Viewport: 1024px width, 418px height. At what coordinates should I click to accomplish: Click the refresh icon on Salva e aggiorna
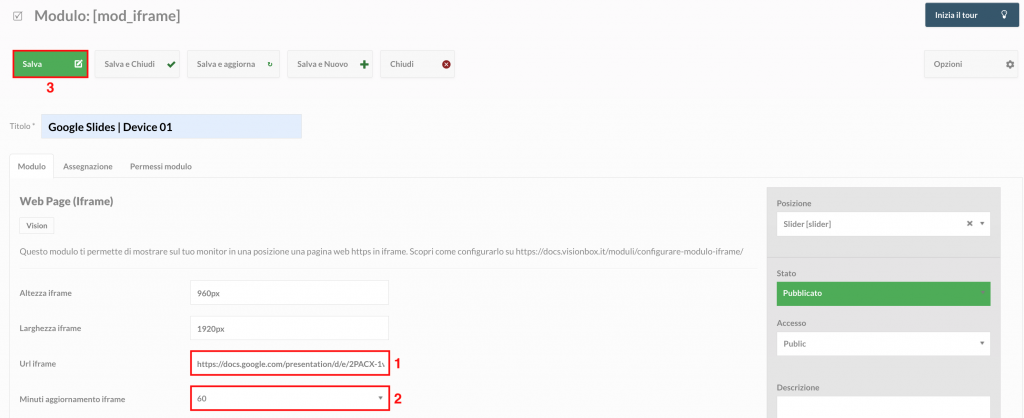point(270,64)
